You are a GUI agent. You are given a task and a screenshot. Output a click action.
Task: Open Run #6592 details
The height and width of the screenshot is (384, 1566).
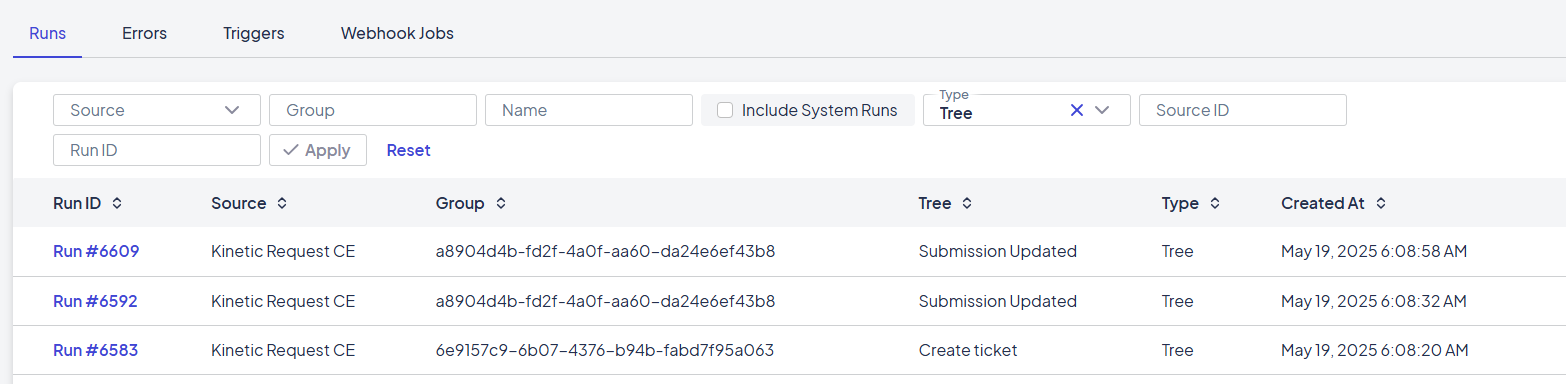click(95, 301)
